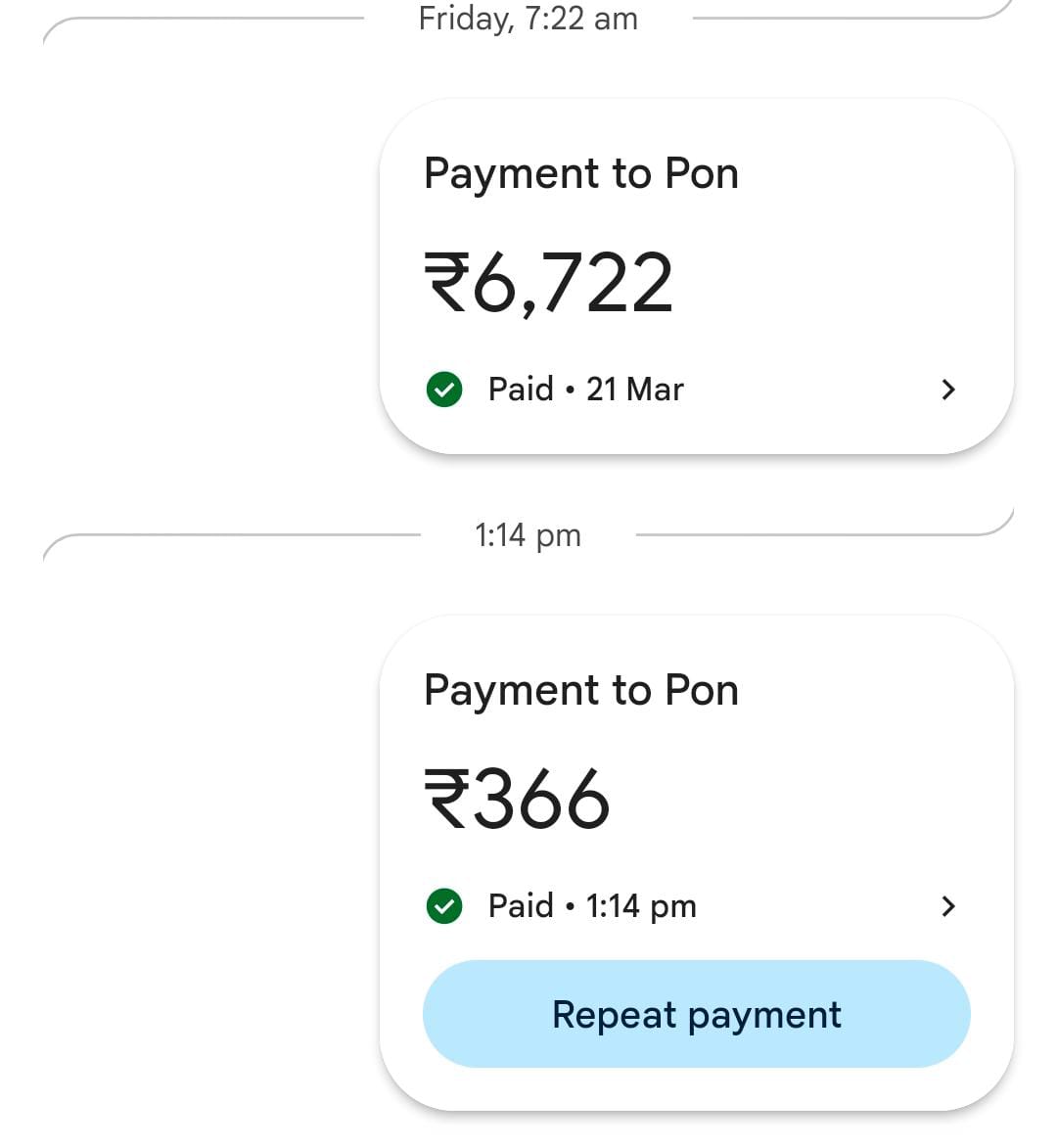Tap the name "Pon" in the ₹366 card

click(702, 691)
